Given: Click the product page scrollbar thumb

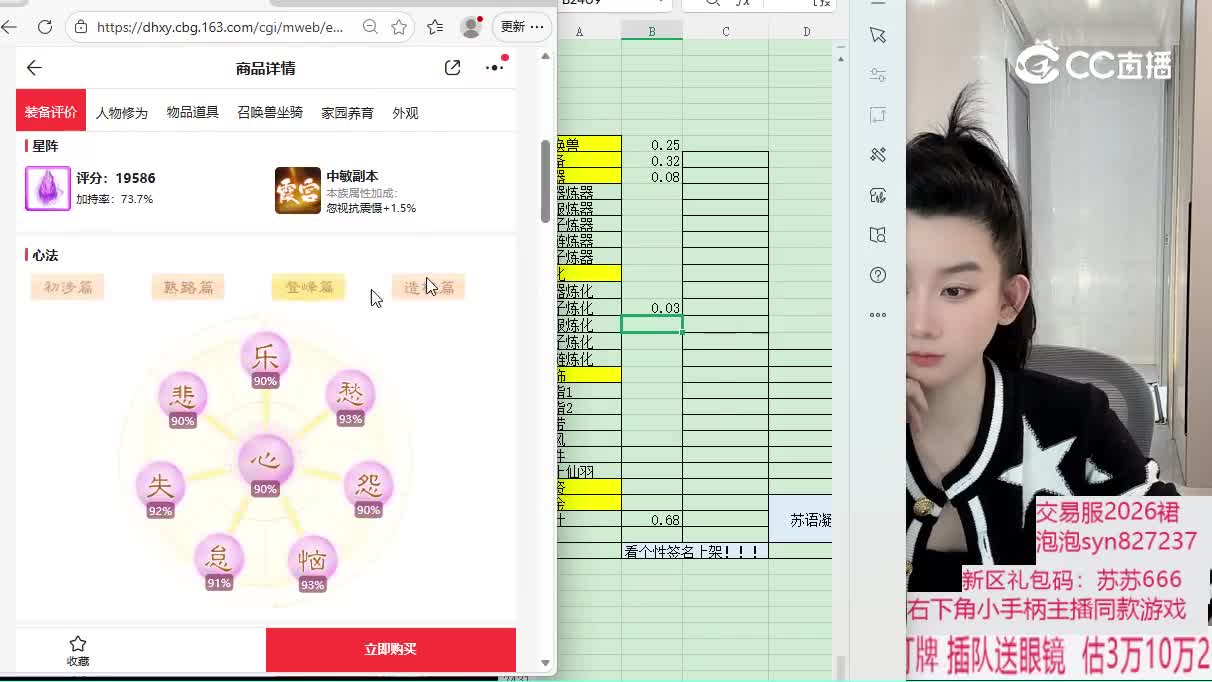Looking at the screenshot, I should coord(545,181).
